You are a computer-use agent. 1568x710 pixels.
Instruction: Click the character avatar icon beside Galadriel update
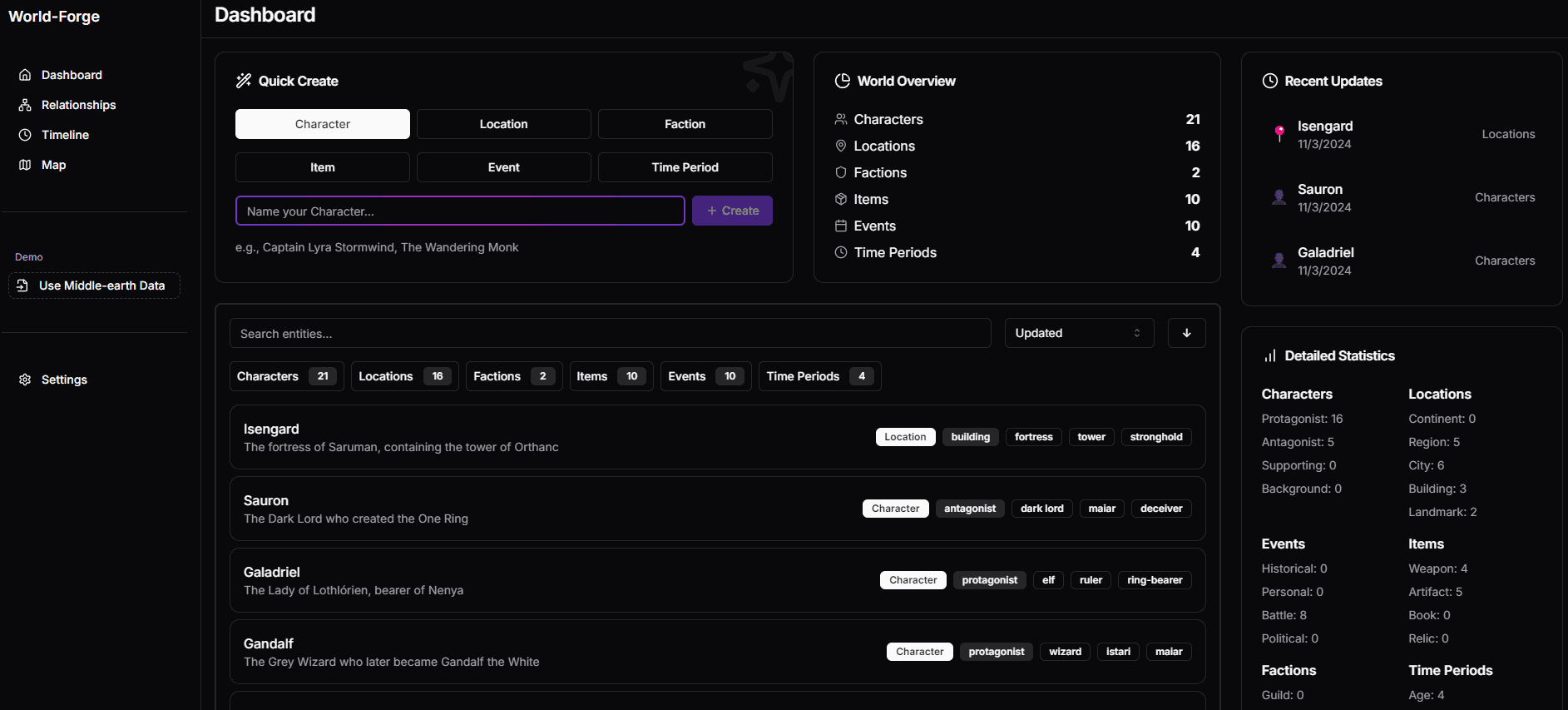tap(1279, 261)
